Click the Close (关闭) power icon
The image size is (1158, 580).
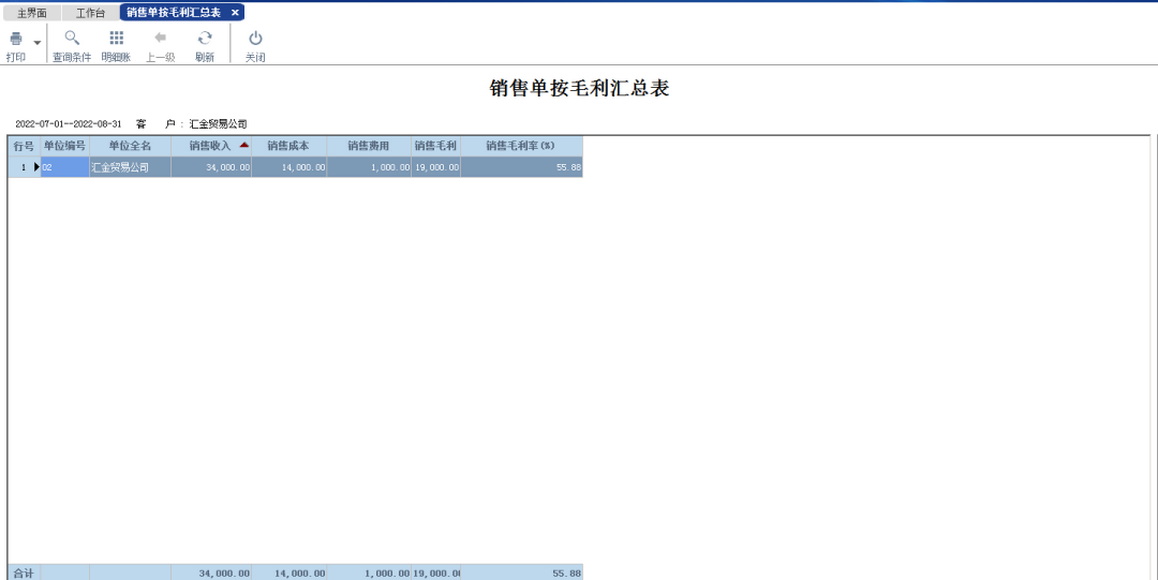click(256, 38)
